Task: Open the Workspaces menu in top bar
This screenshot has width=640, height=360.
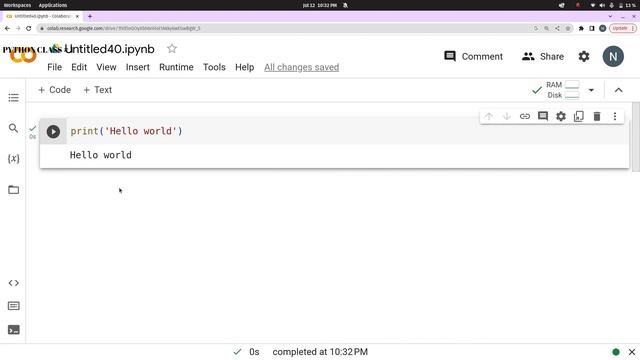Action: pyautogui.click(x=18, y=5)
